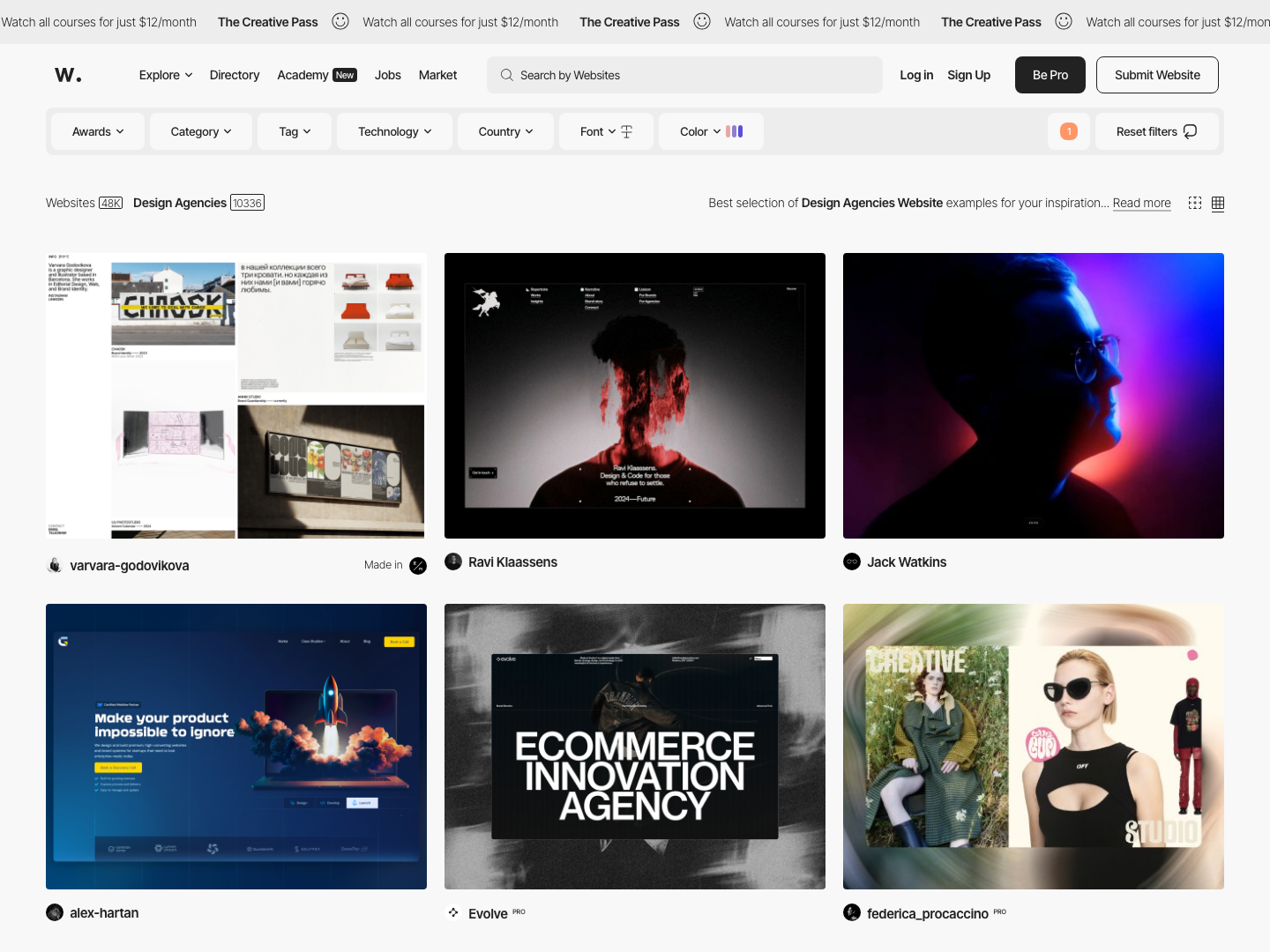
Task: Click the Evolve profile icon
Action: click(453, 912)
